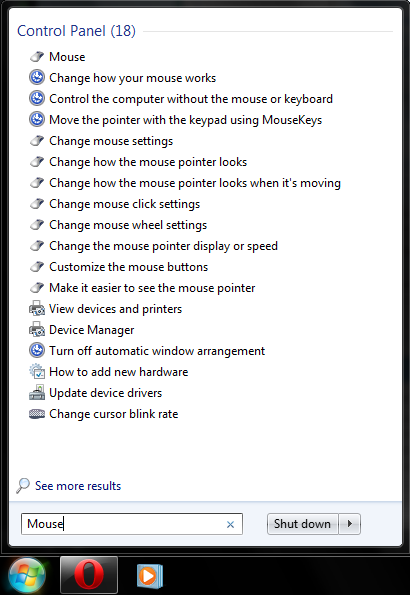Click inside the 'Mouse' search field
This screenshot has height=595, width=410.
(131, 524)
